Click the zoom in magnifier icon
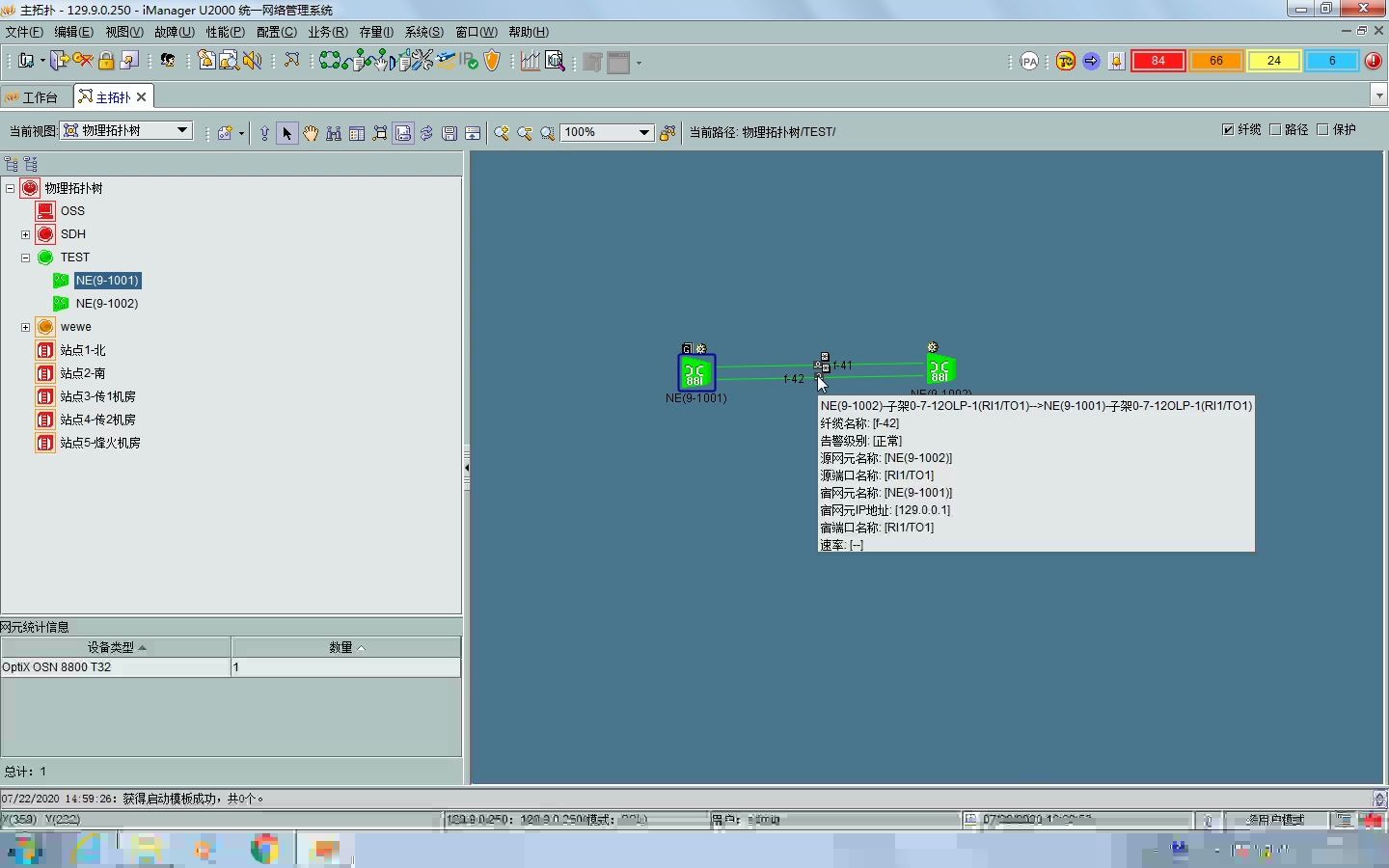The image size is (1389, 868). [502, 133]
